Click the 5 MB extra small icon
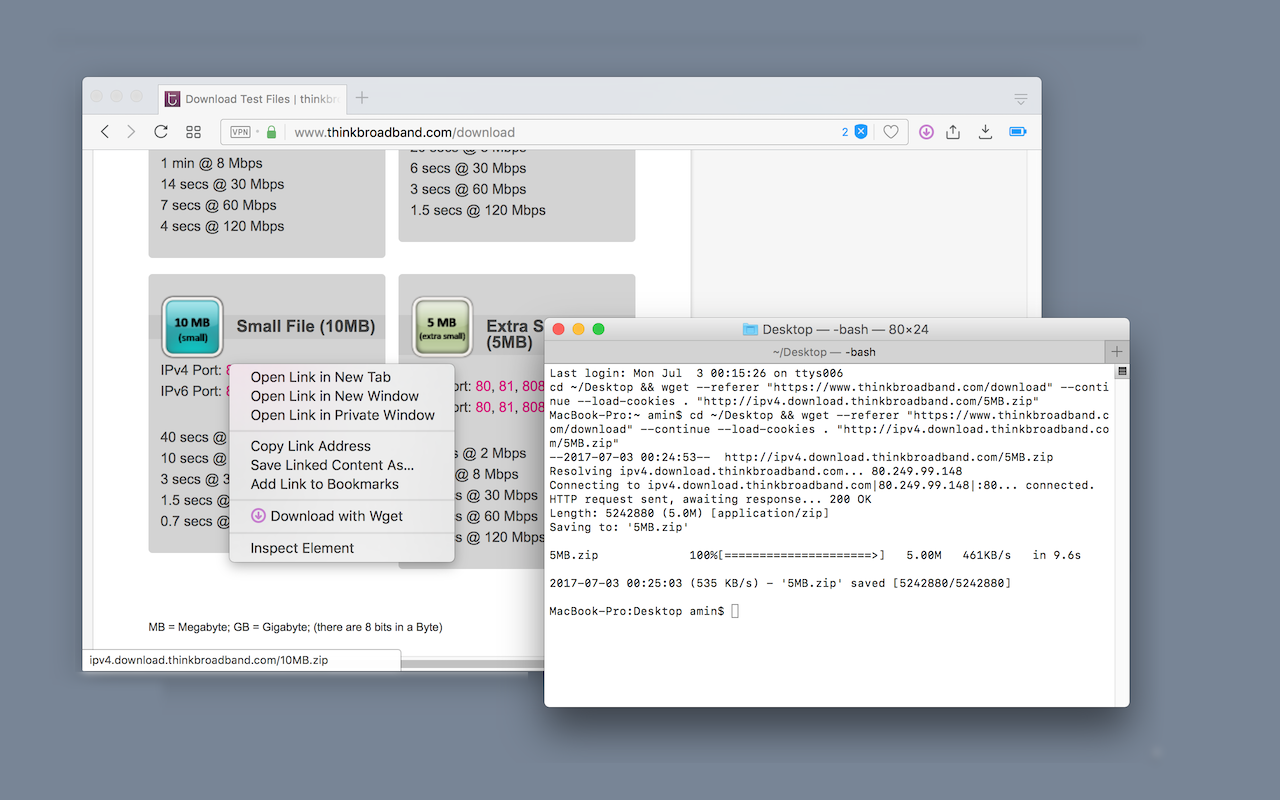The width and height of the screenshot is (1280, 800). 442,327
